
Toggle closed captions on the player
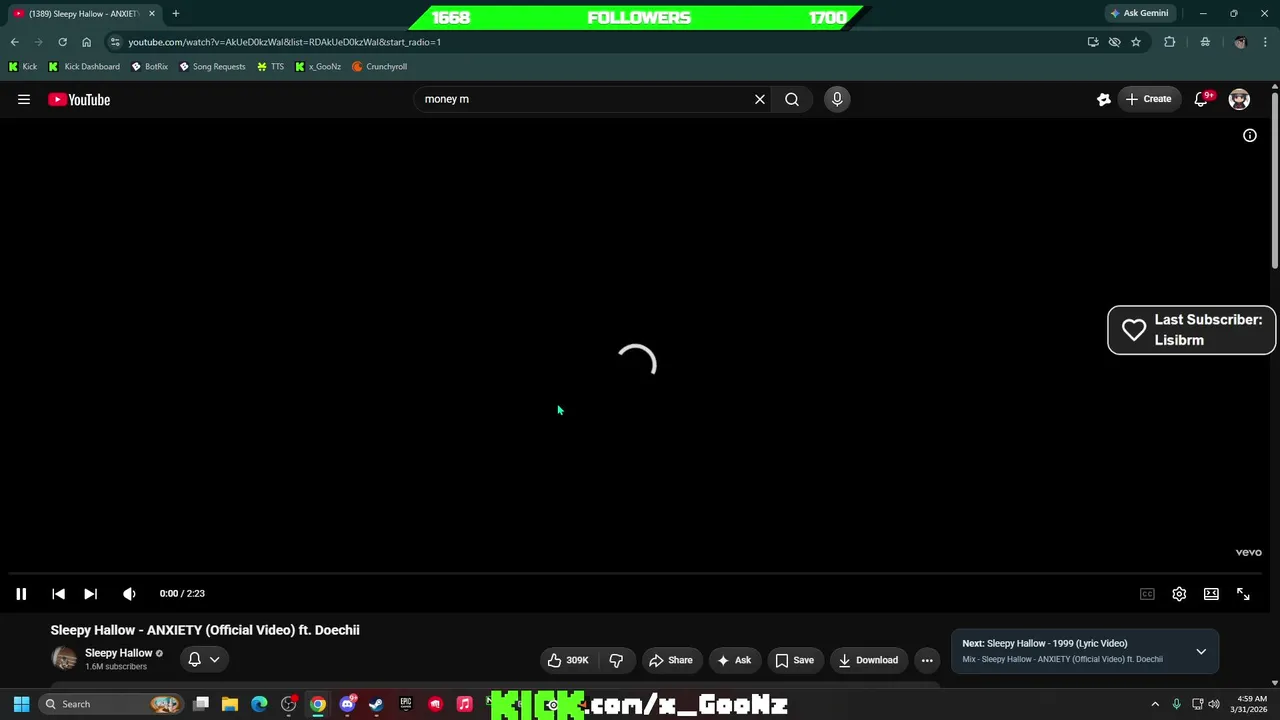1147,594
